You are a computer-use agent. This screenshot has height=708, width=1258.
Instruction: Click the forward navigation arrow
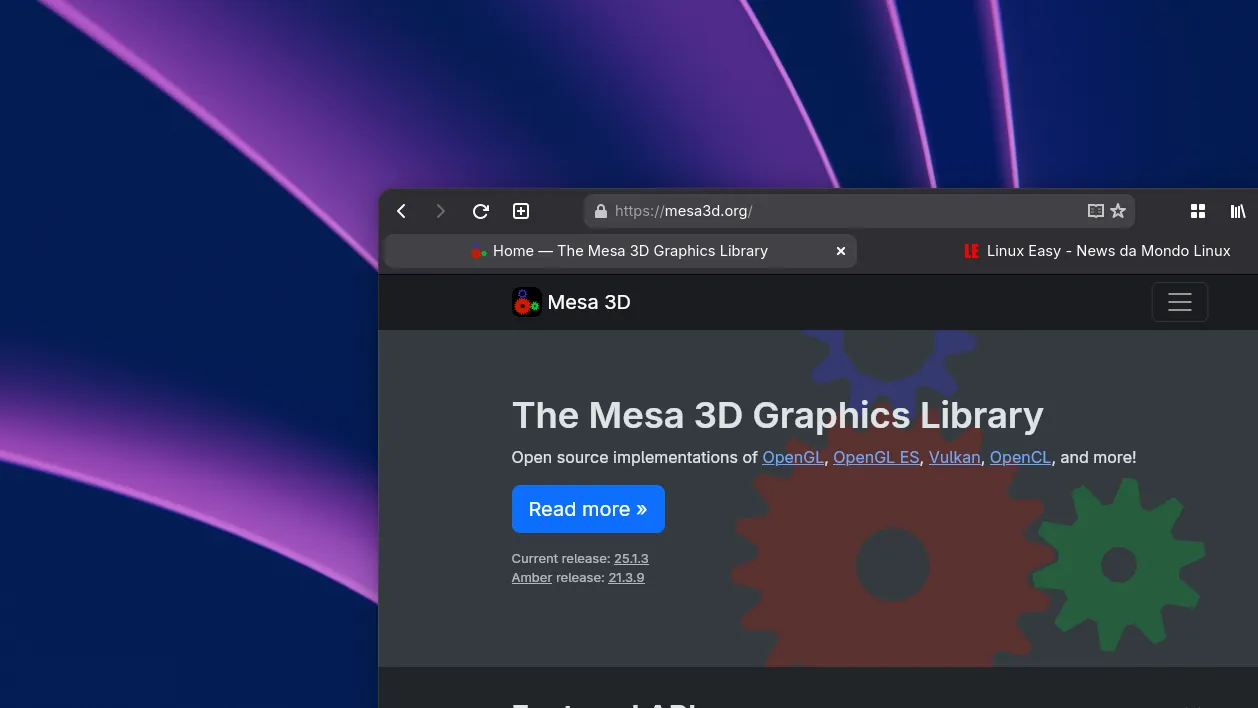click(440, 211)
